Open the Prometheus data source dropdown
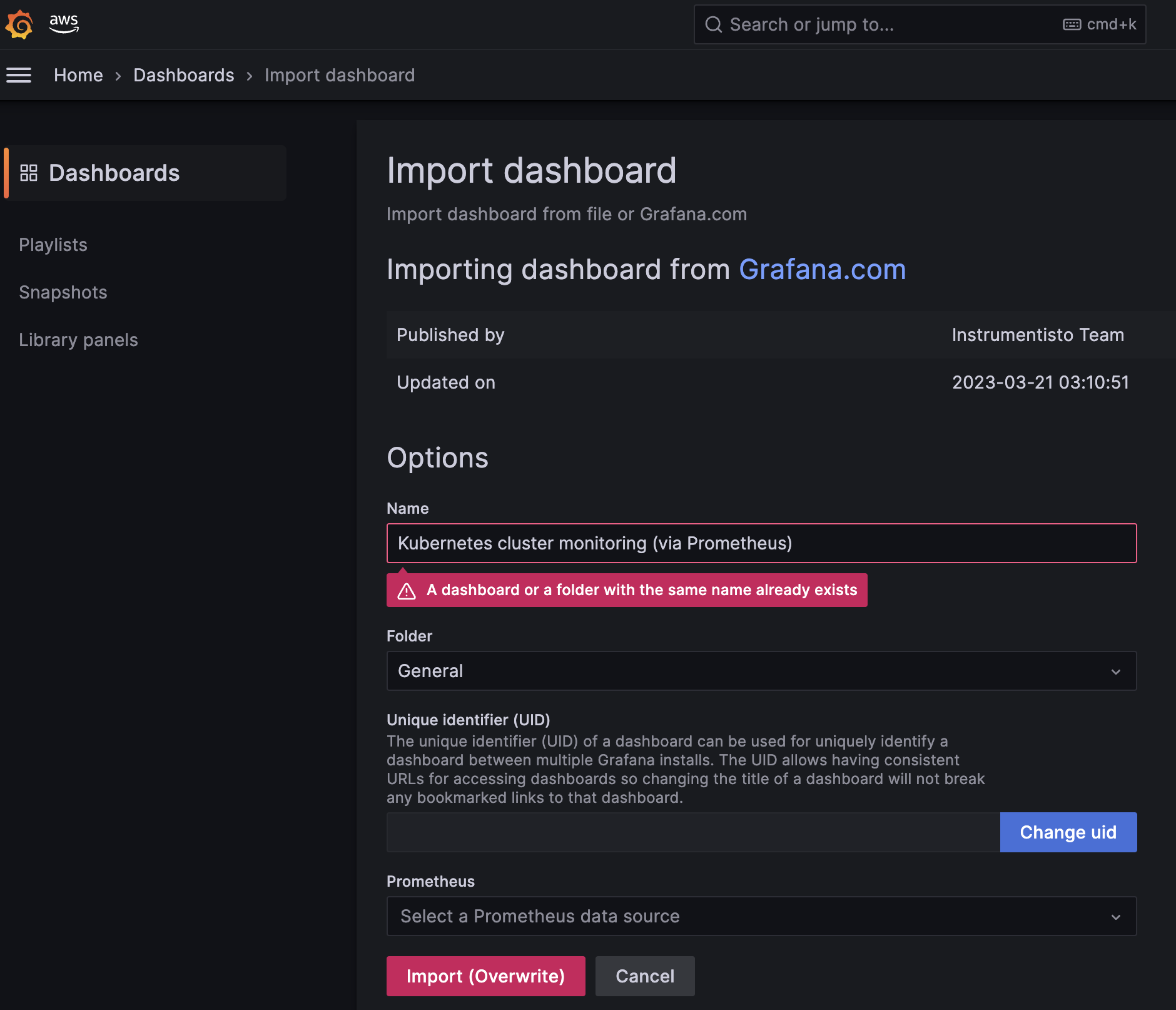Screen dimensions: 1176x1010 click(761, 916)
